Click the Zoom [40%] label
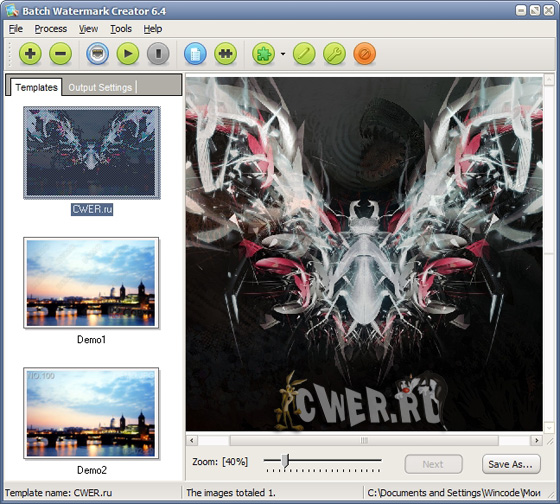Screen dimensions: 560x504 click(x=220, y=461)
